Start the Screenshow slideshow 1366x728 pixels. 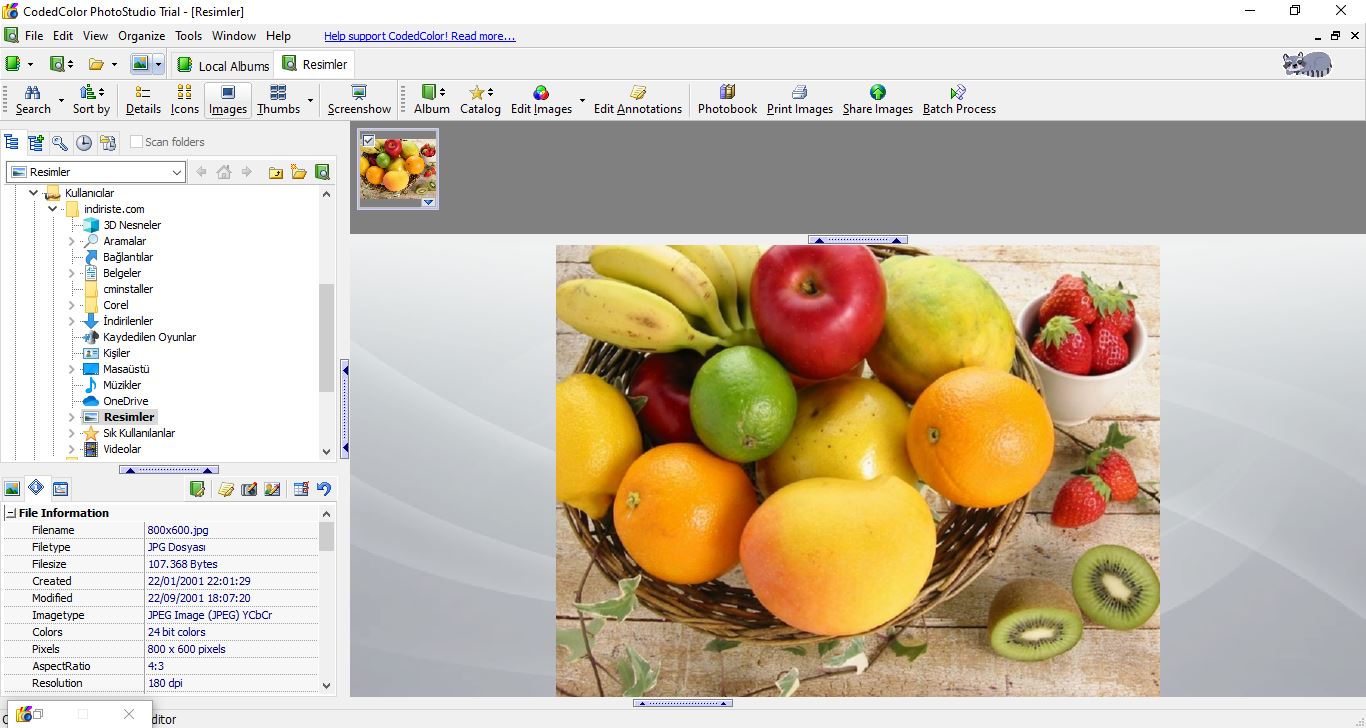click(x=359, y=100)
